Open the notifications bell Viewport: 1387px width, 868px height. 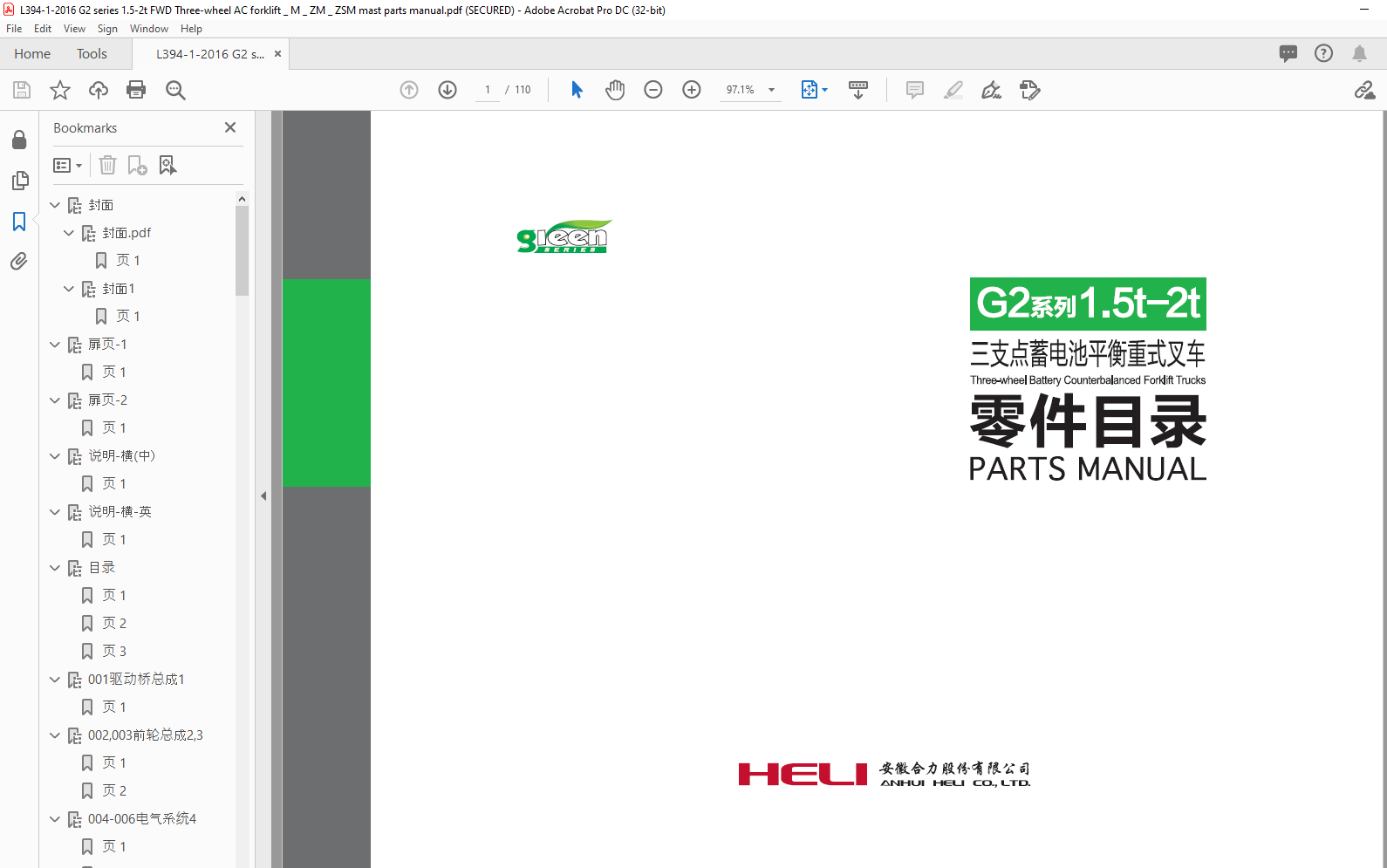pos(1359,53)
